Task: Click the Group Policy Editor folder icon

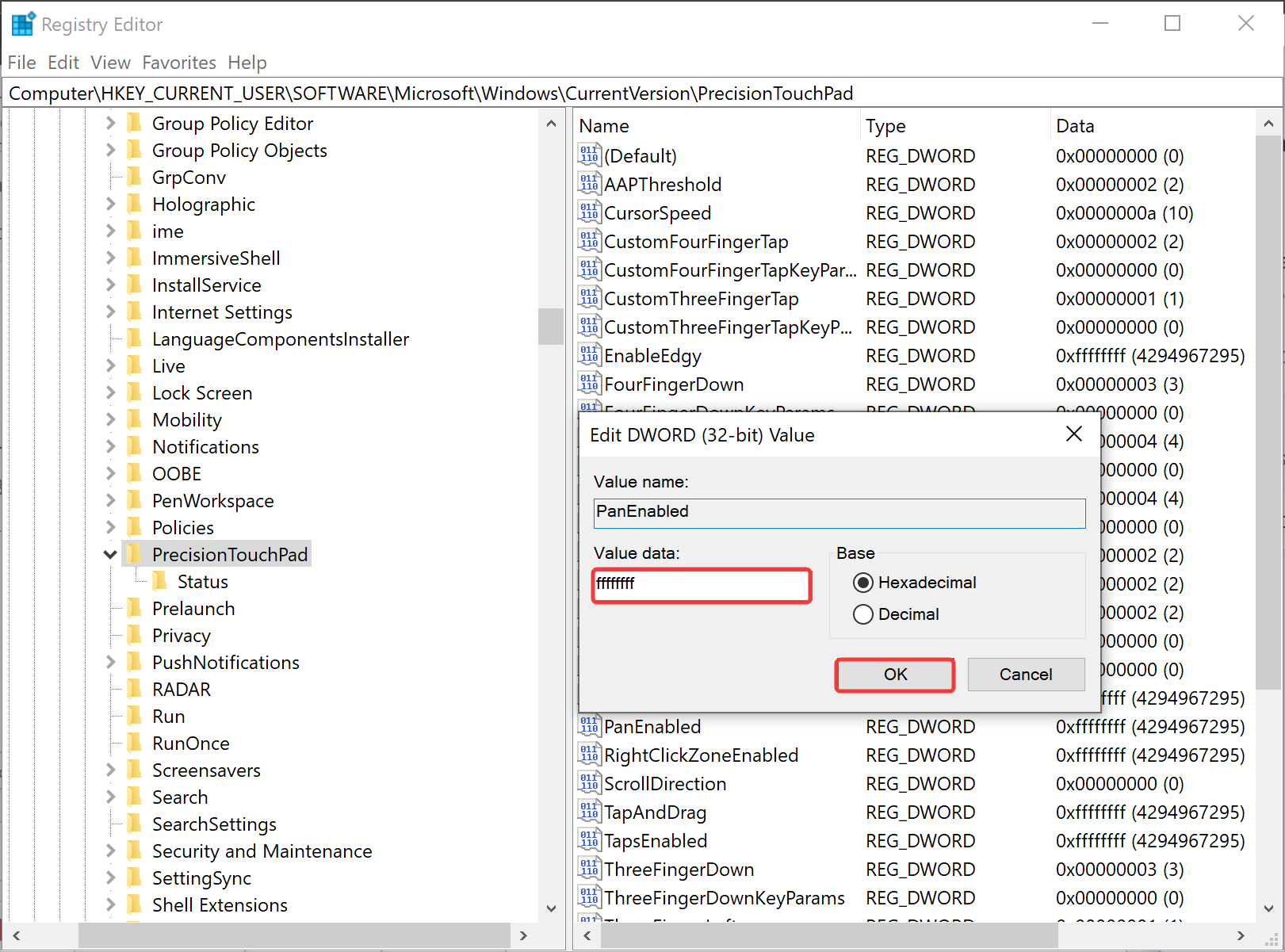Action: [135, 123]
